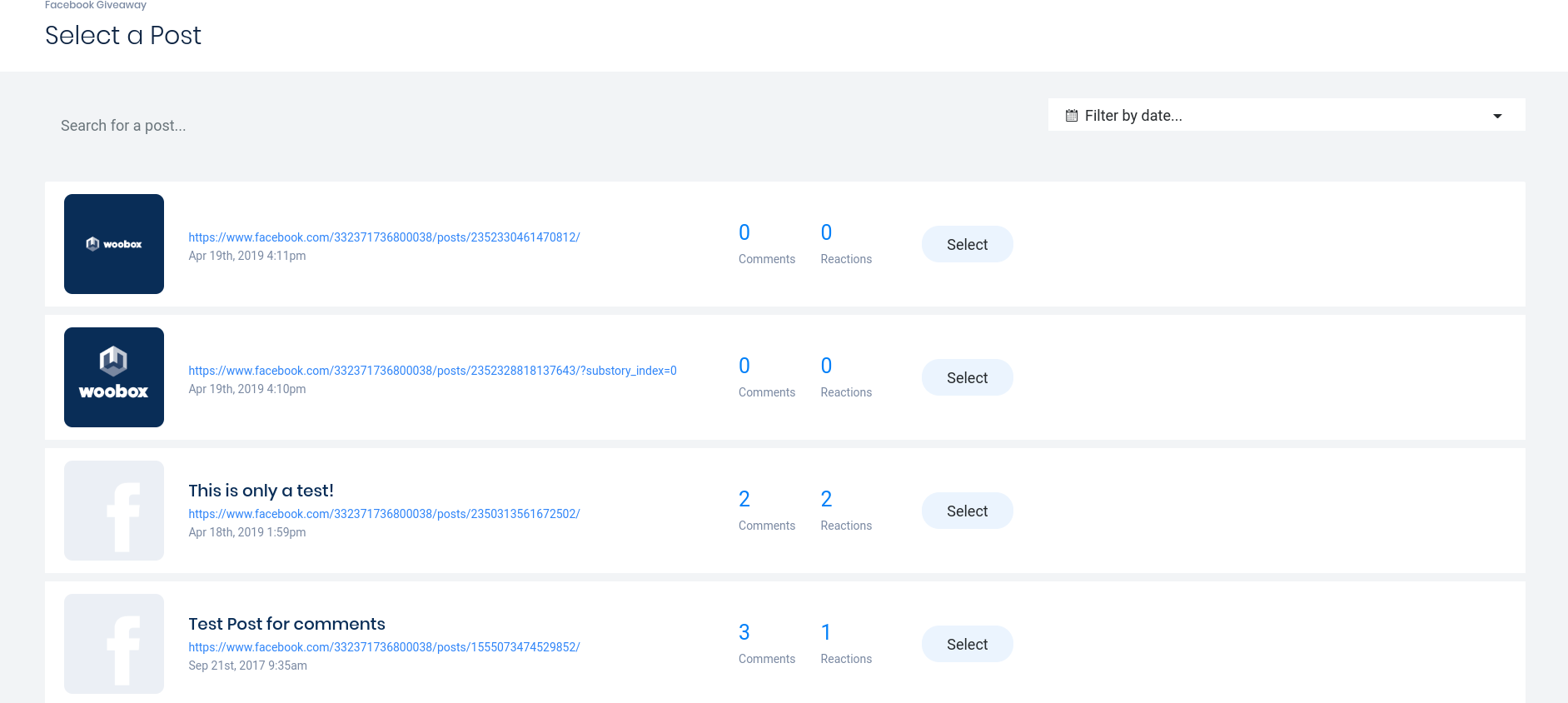Expand the Filter by date dropdown arrow

[1496, 116]
